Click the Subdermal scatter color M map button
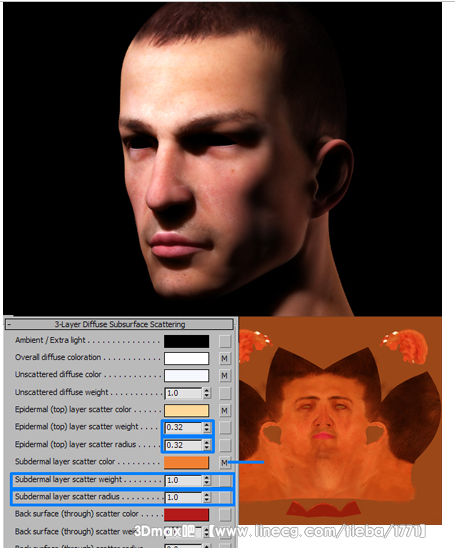Image resolution: width=455 pixels, height=548 pixels. 225,463
